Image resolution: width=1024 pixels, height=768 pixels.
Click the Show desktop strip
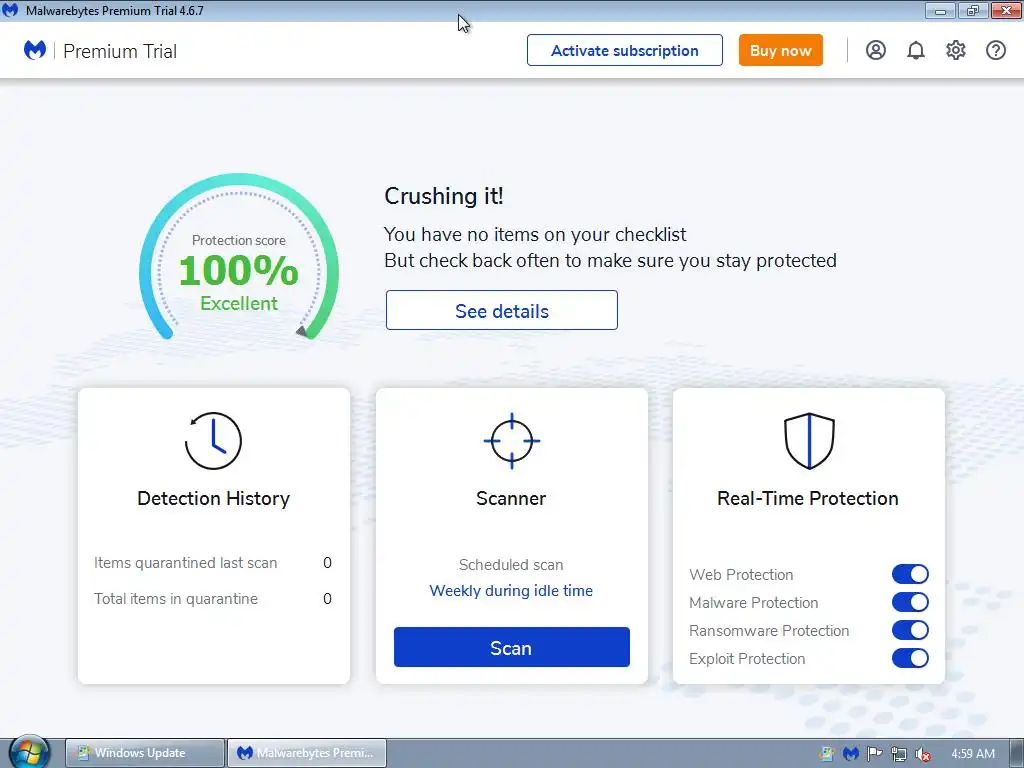pos(1016,753)
